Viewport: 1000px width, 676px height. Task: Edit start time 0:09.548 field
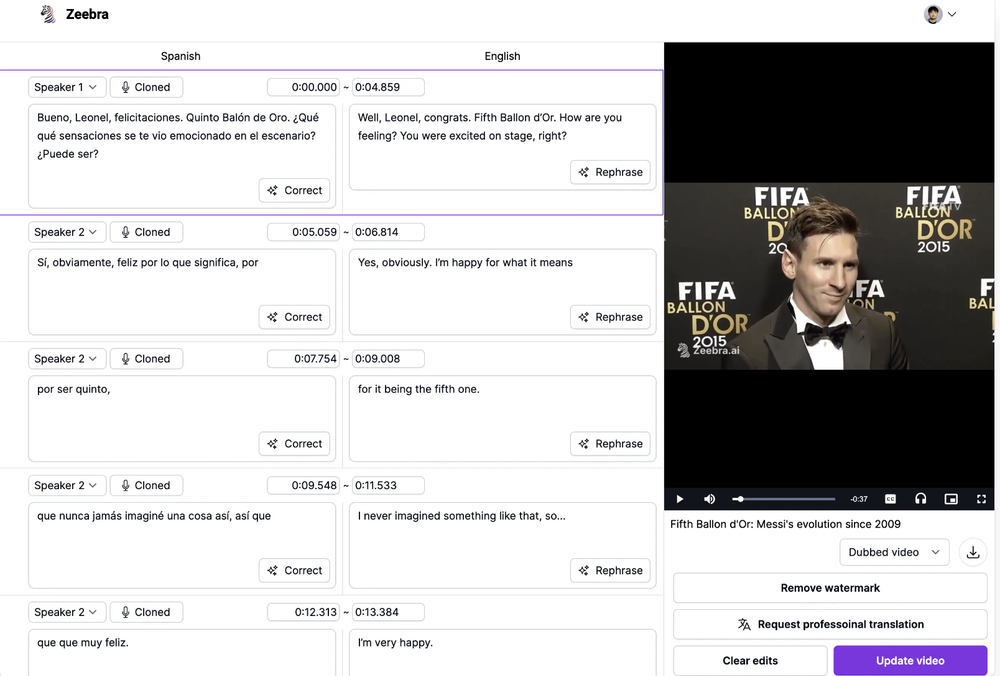pos(304,485)
